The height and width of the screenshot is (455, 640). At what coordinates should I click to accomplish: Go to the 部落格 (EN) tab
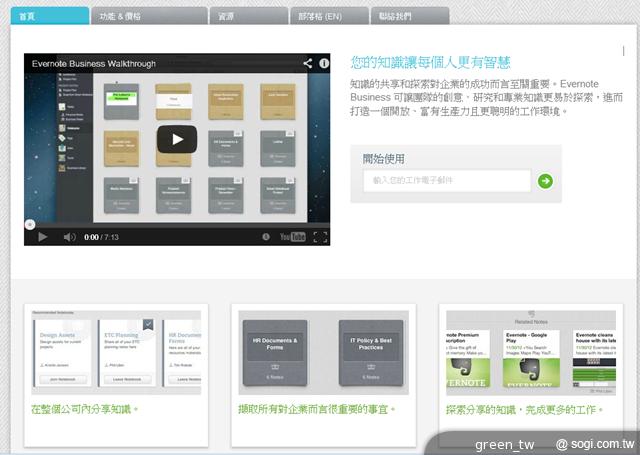pyautogui.click(x=329, y=16)
